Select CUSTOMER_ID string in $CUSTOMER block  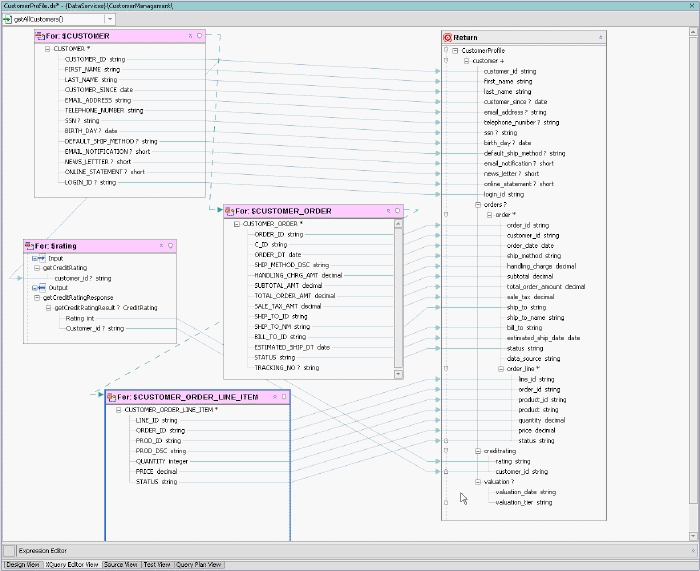click(x=95, y=59)
